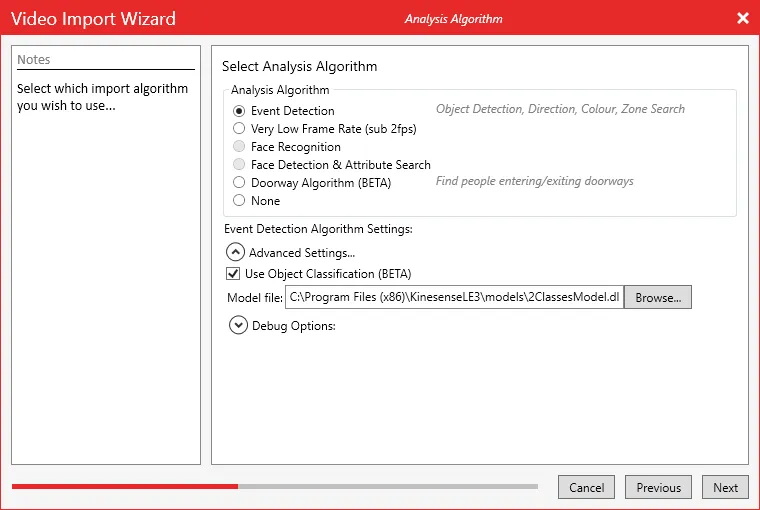Click the Event Detection Algorithm Settings label

(318, 229)
